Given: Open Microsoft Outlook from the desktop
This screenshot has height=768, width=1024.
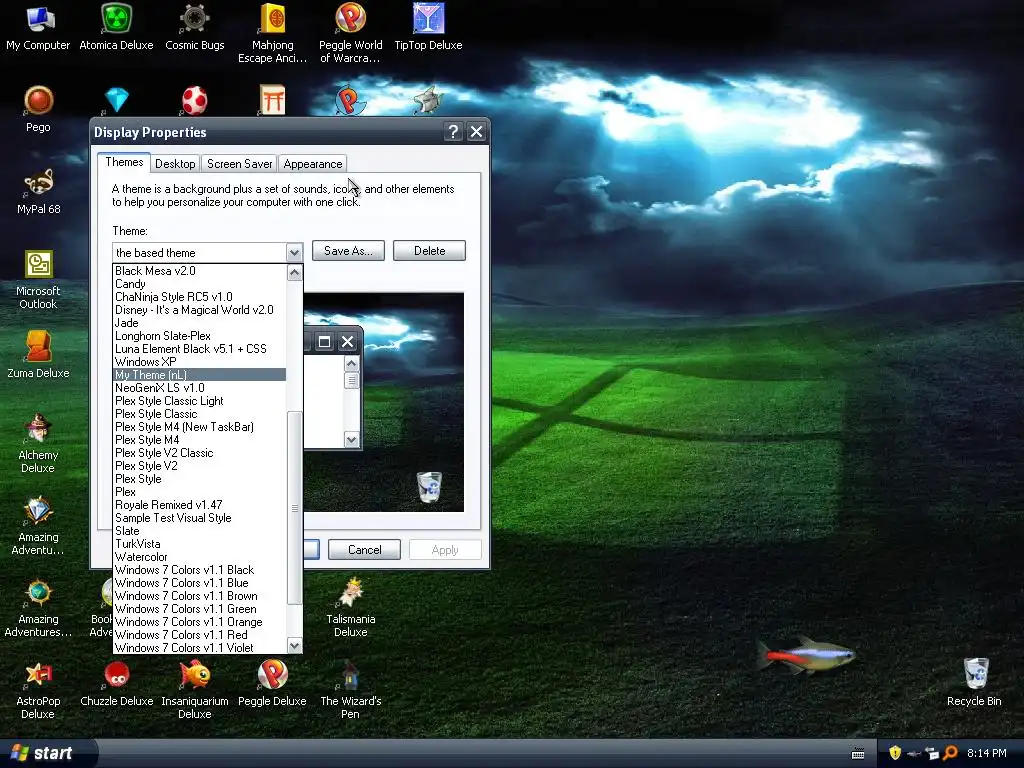Looking at the screenshot, I should pyautogui.click(x=38, y=280).
